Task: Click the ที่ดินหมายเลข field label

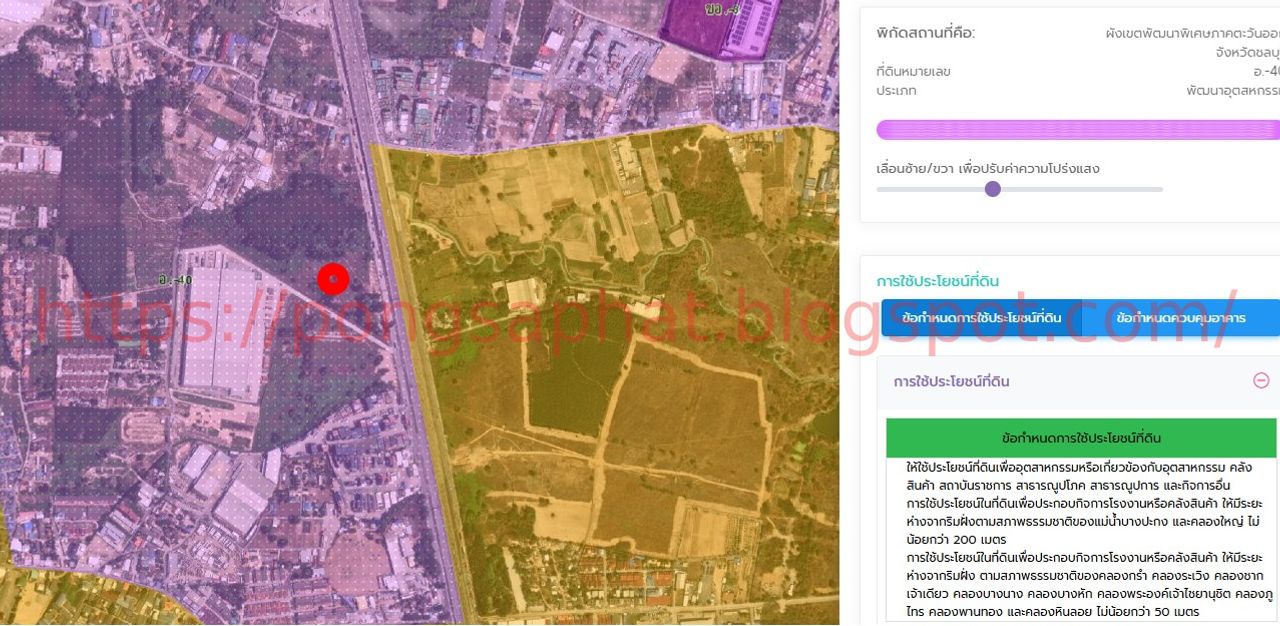Action: pos(913,71)
